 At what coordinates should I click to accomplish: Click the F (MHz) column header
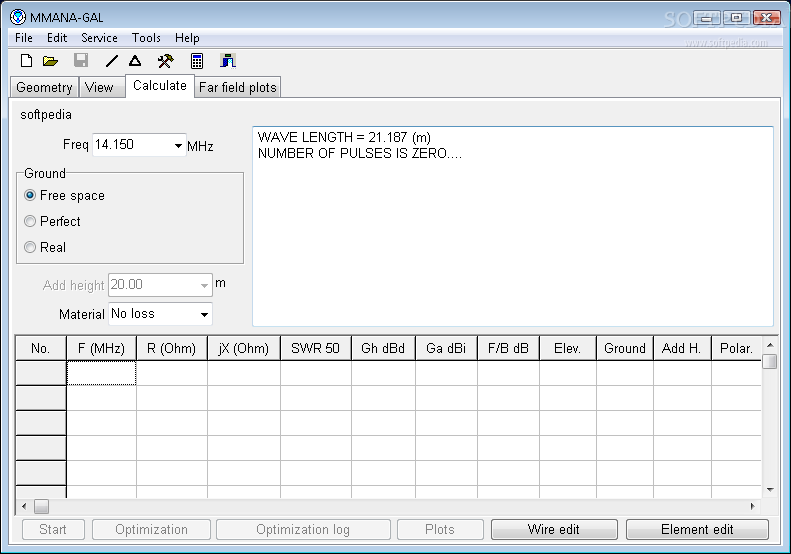(x=101, y=348)
